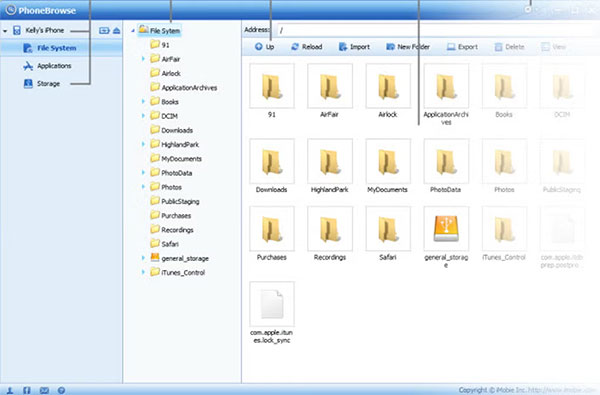Select the 91 folder in the tree
Screen dimensions: 600x395
(160, 44)
